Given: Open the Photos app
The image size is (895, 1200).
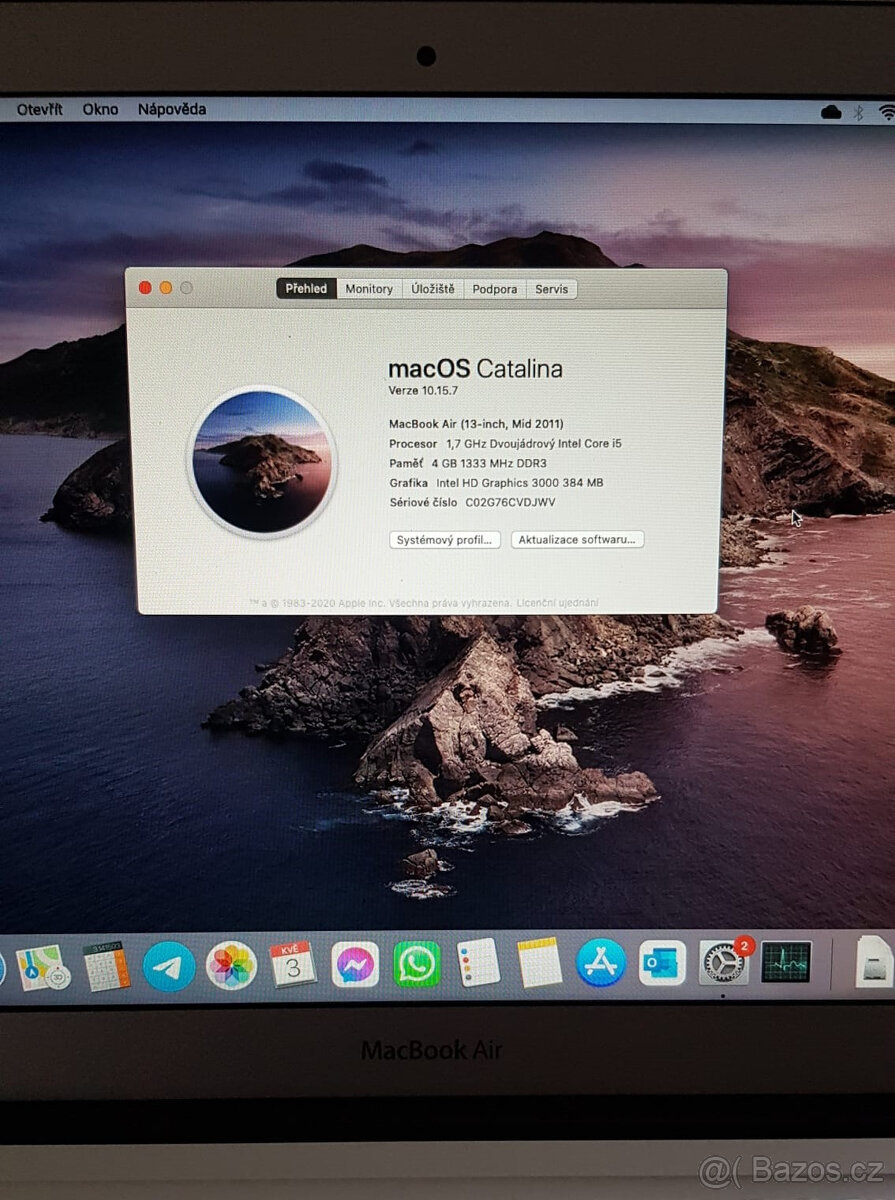Looking at the screenshot, I should 230,965.
